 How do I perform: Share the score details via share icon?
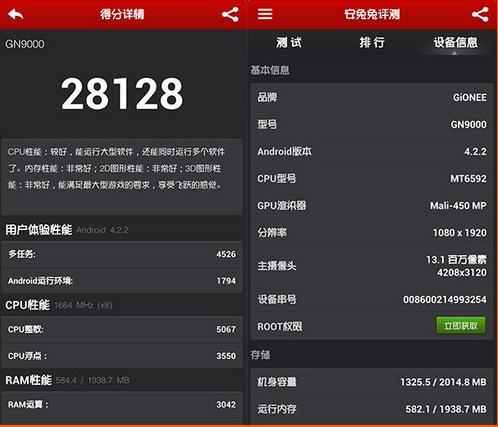coord(230,14)
